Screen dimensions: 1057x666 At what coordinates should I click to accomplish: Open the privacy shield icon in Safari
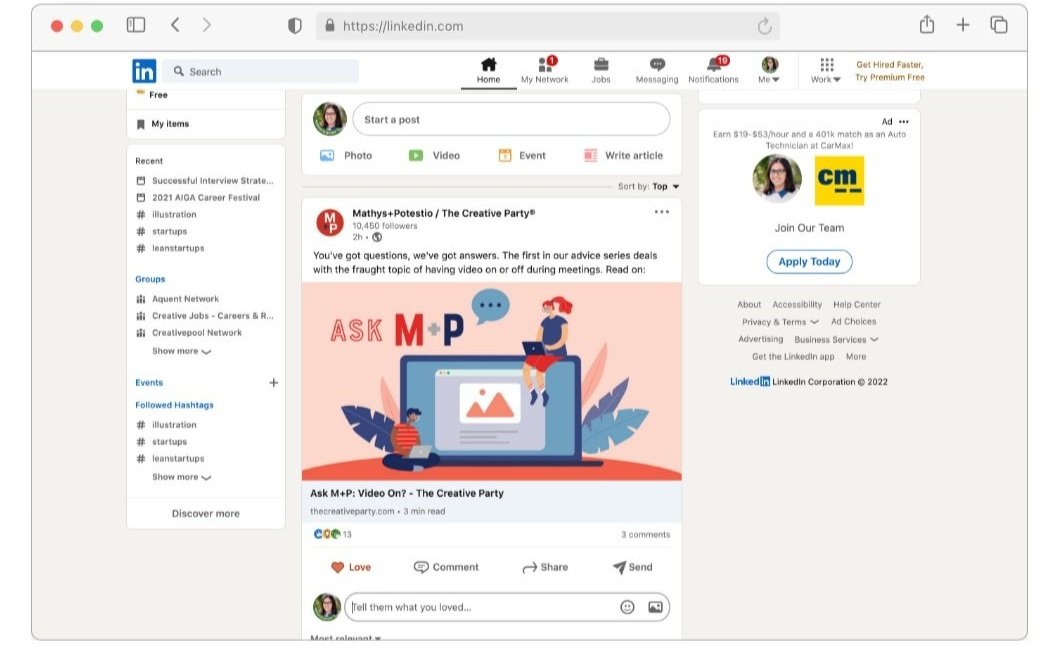pyautogui.click(x=295, y=26)
